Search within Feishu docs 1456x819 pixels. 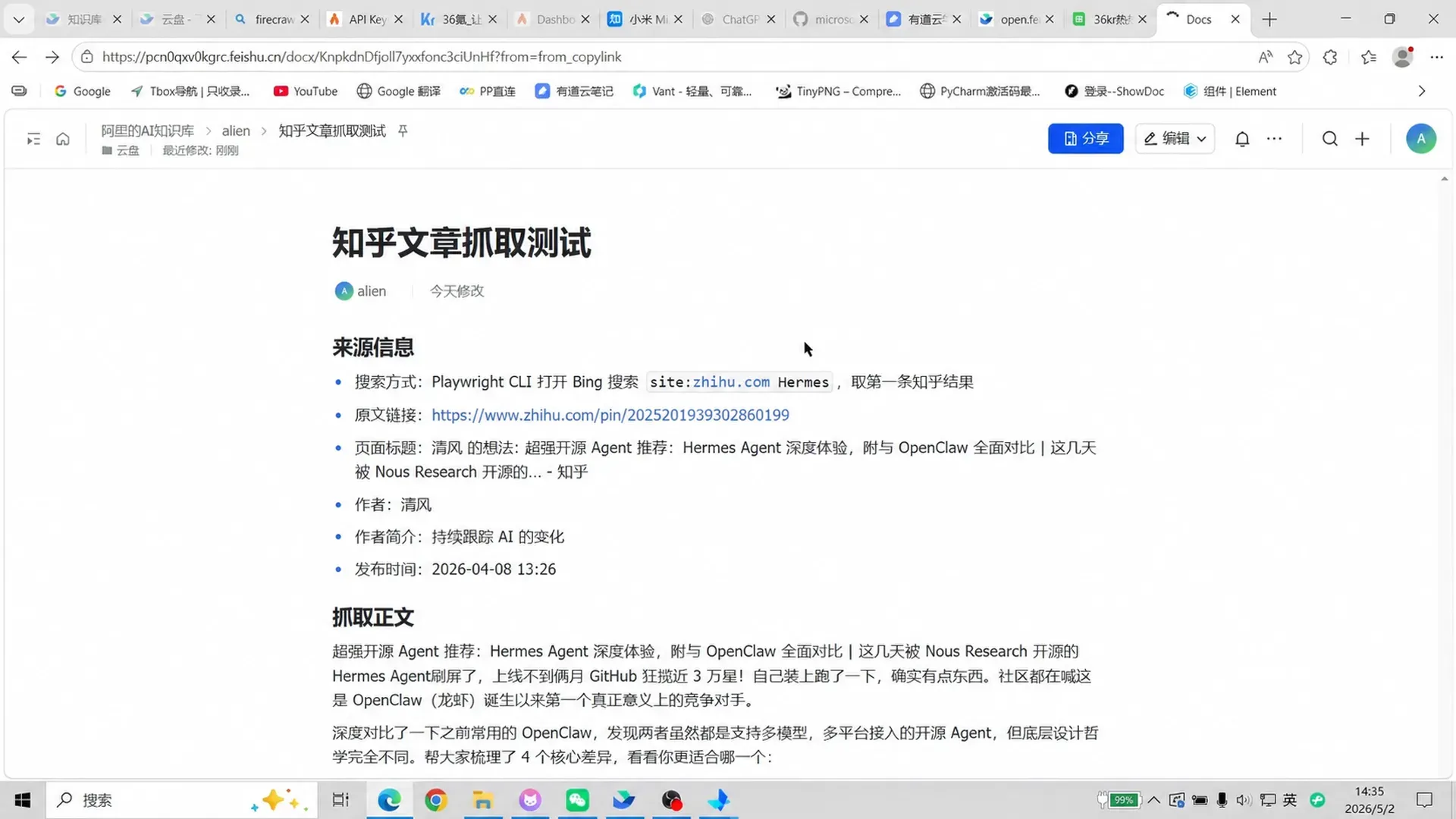coord(1330,139)
